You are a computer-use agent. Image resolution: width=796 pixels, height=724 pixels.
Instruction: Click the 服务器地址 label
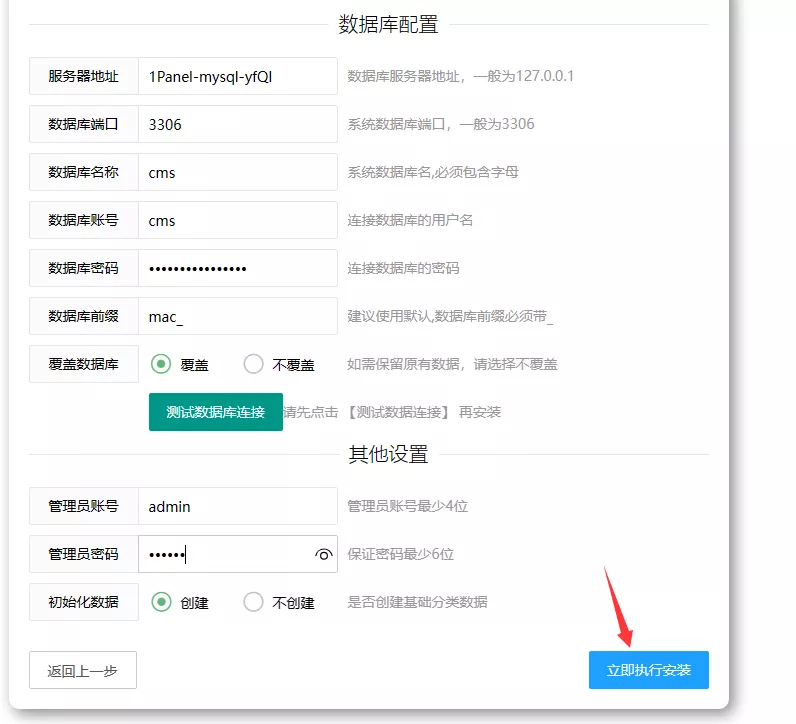pos(84,76)
